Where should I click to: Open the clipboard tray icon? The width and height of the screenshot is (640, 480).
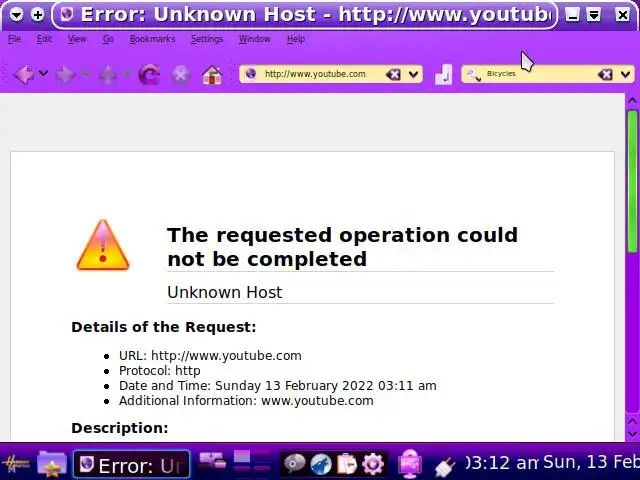pyautogui.click(x=347, y=464)
